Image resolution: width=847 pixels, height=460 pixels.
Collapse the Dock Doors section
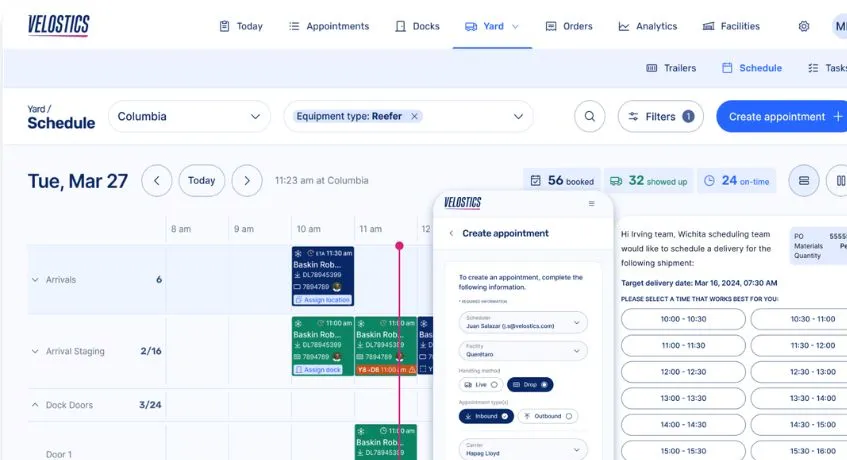point(35,404)
